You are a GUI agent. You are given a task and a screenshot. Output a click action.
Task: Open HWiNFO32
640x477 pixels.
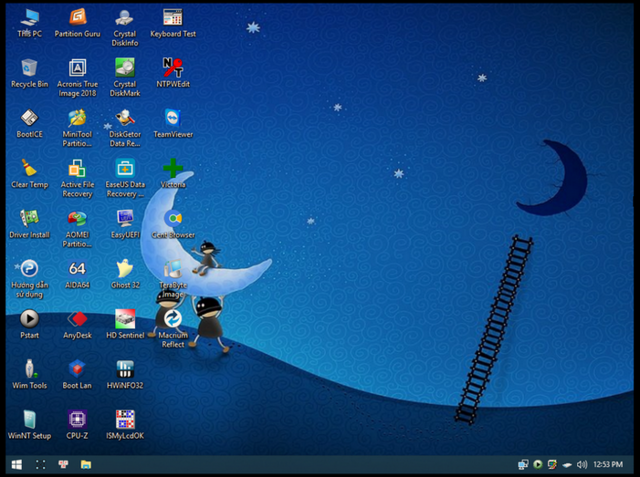tap(125, 375)
